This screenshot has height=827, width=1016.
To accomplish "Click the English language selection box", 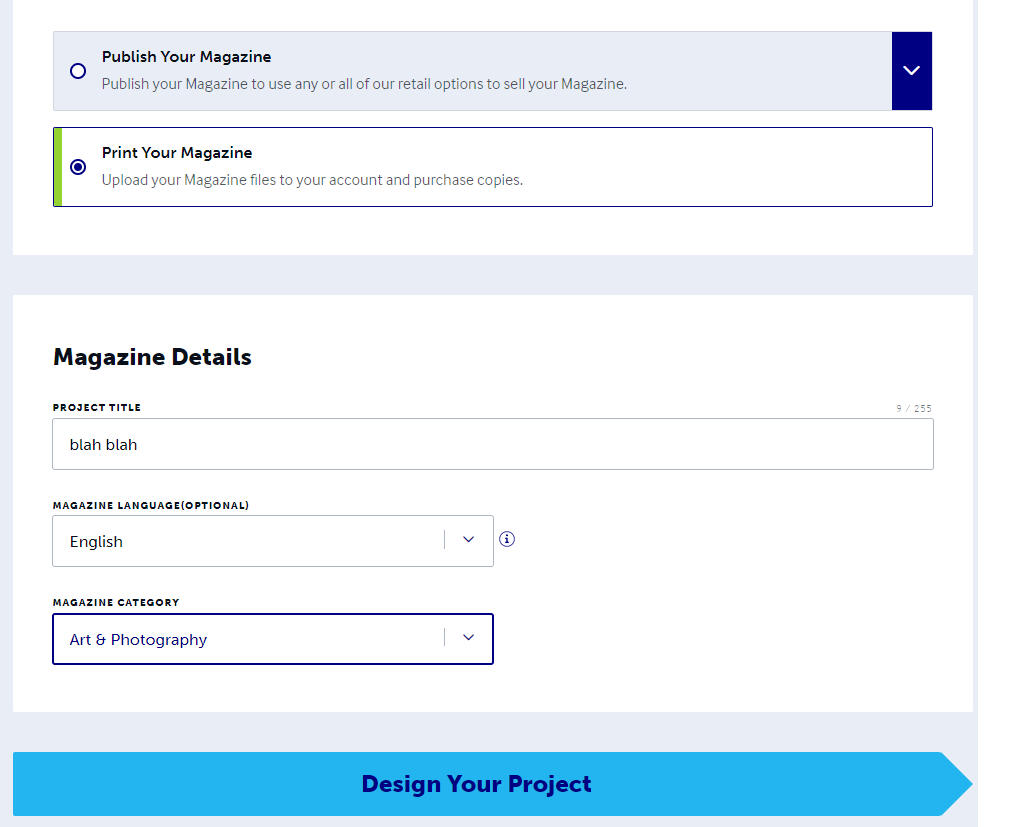I will 250,541.
